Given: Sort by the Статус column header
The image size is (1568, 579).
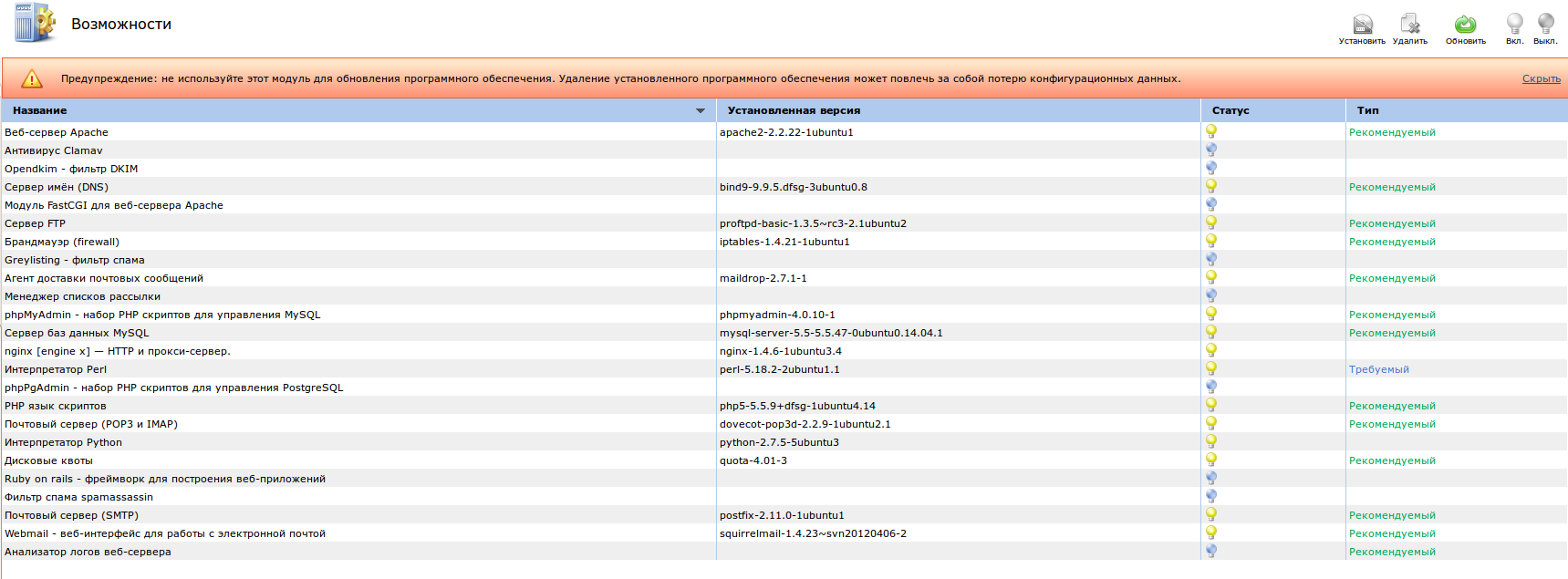Looking at the screenshot, I should (x=1231, y=110).
